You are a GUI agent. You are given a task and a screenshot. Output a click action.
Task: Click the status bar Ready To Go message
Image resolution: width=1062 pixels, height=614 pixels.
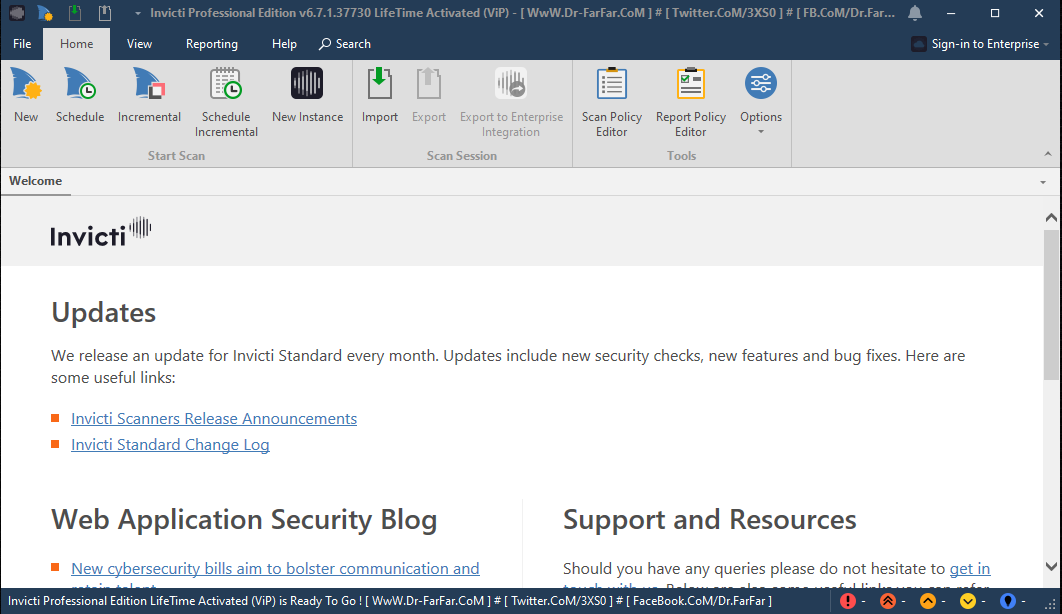[389, 601]
